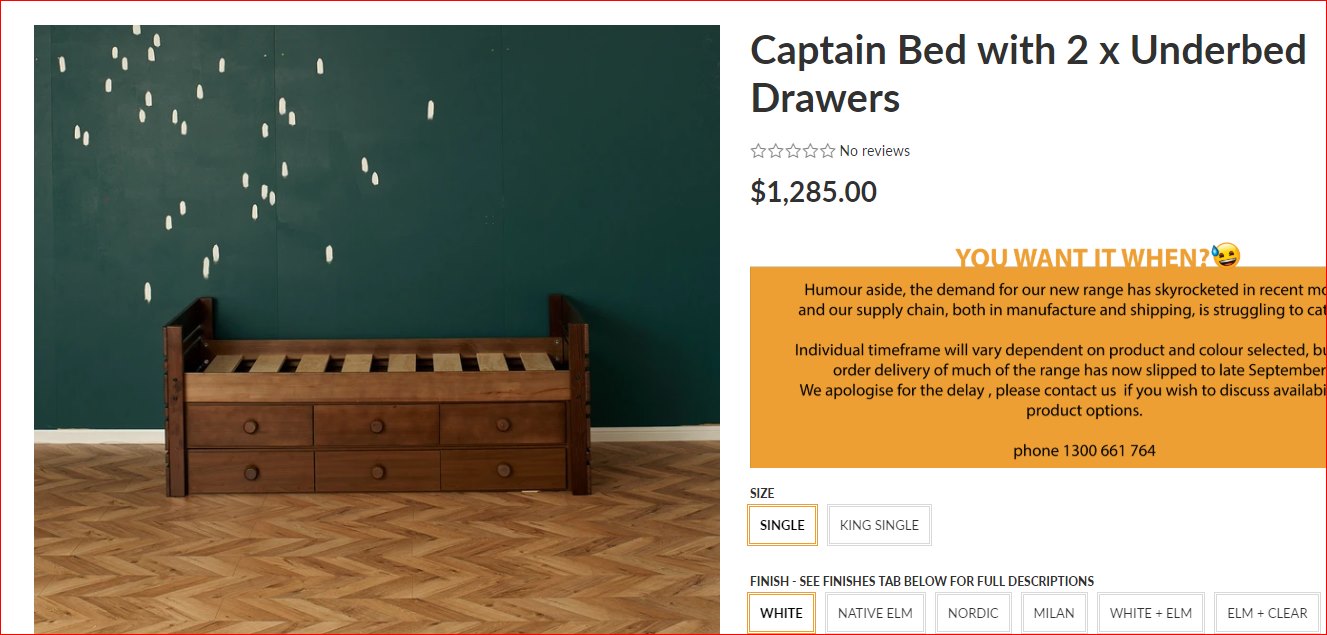Click the Captain Bed product title
Image resolution: width=1327 pixels, height=635 pixels.
(1028, 74)
